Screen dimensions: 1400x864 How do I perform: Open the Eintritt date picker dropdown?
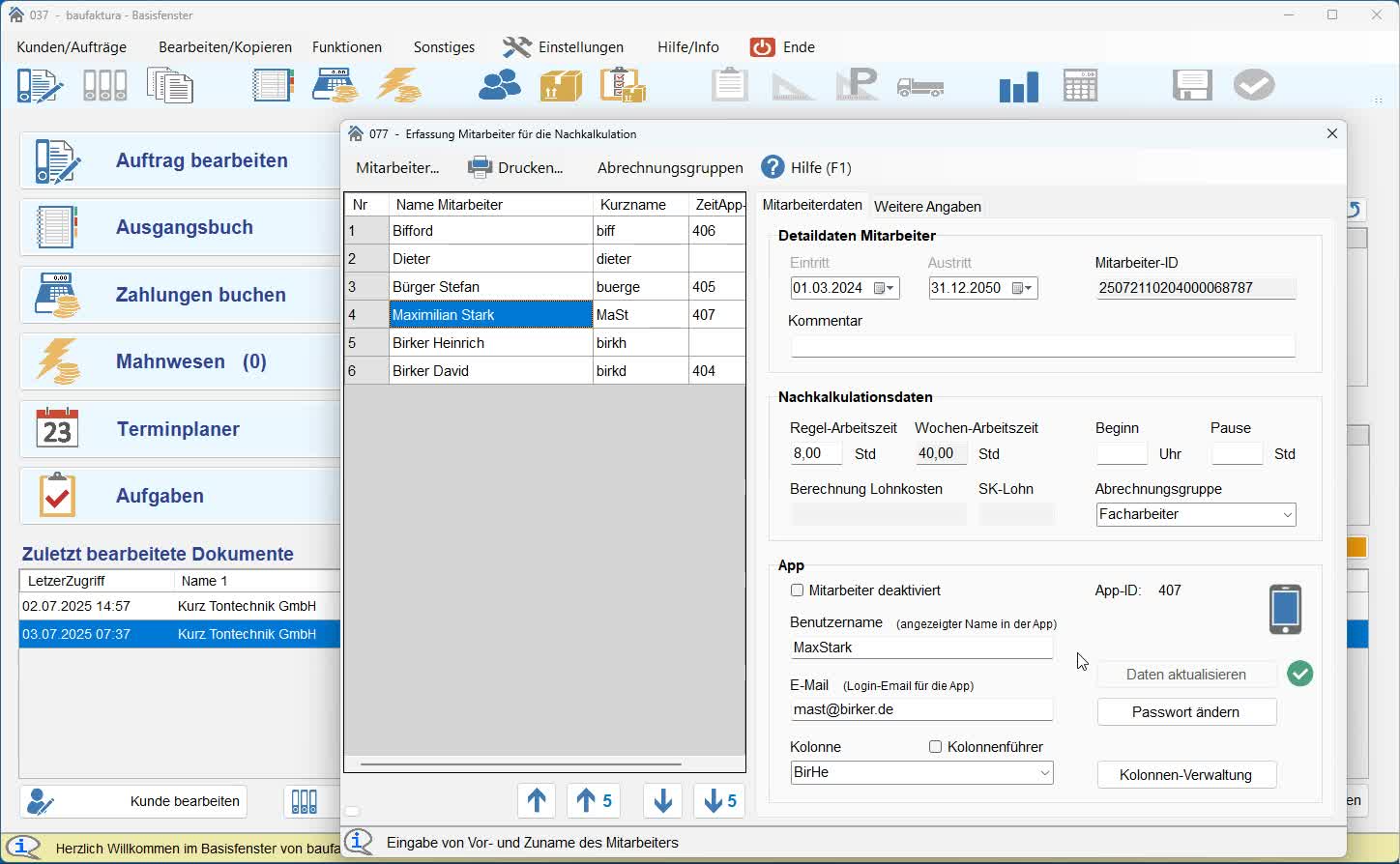(885, 288)
